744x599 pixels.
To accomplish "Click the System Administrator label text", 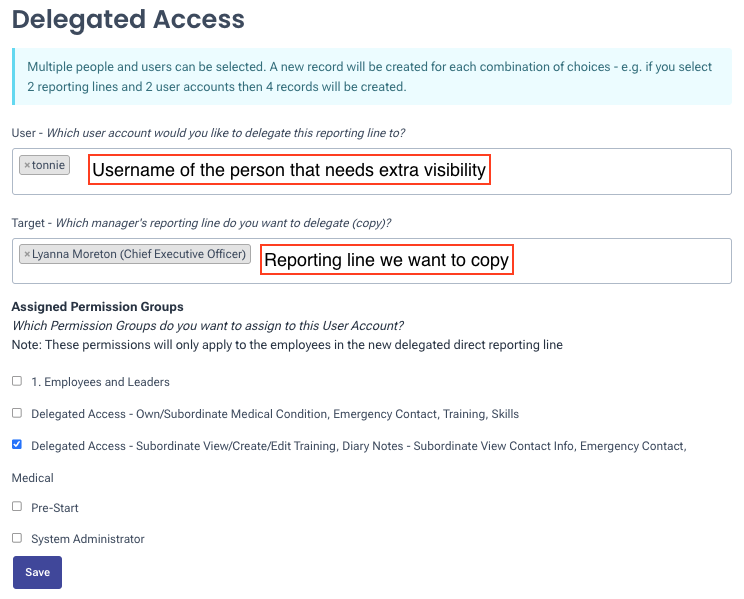I will [x=88, y=539].
